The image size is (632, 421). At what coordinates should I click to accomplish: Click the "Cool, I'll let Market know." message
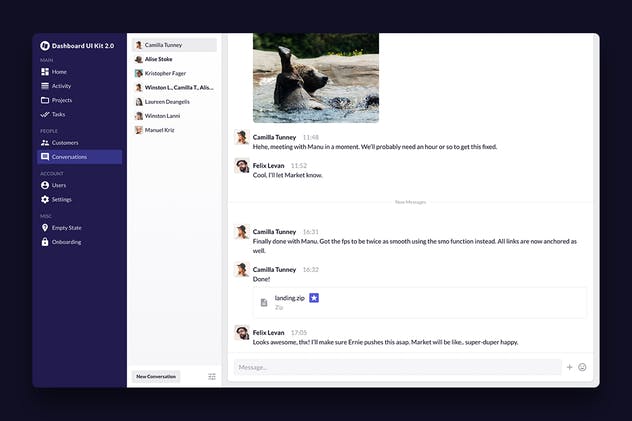click(288, 175)
